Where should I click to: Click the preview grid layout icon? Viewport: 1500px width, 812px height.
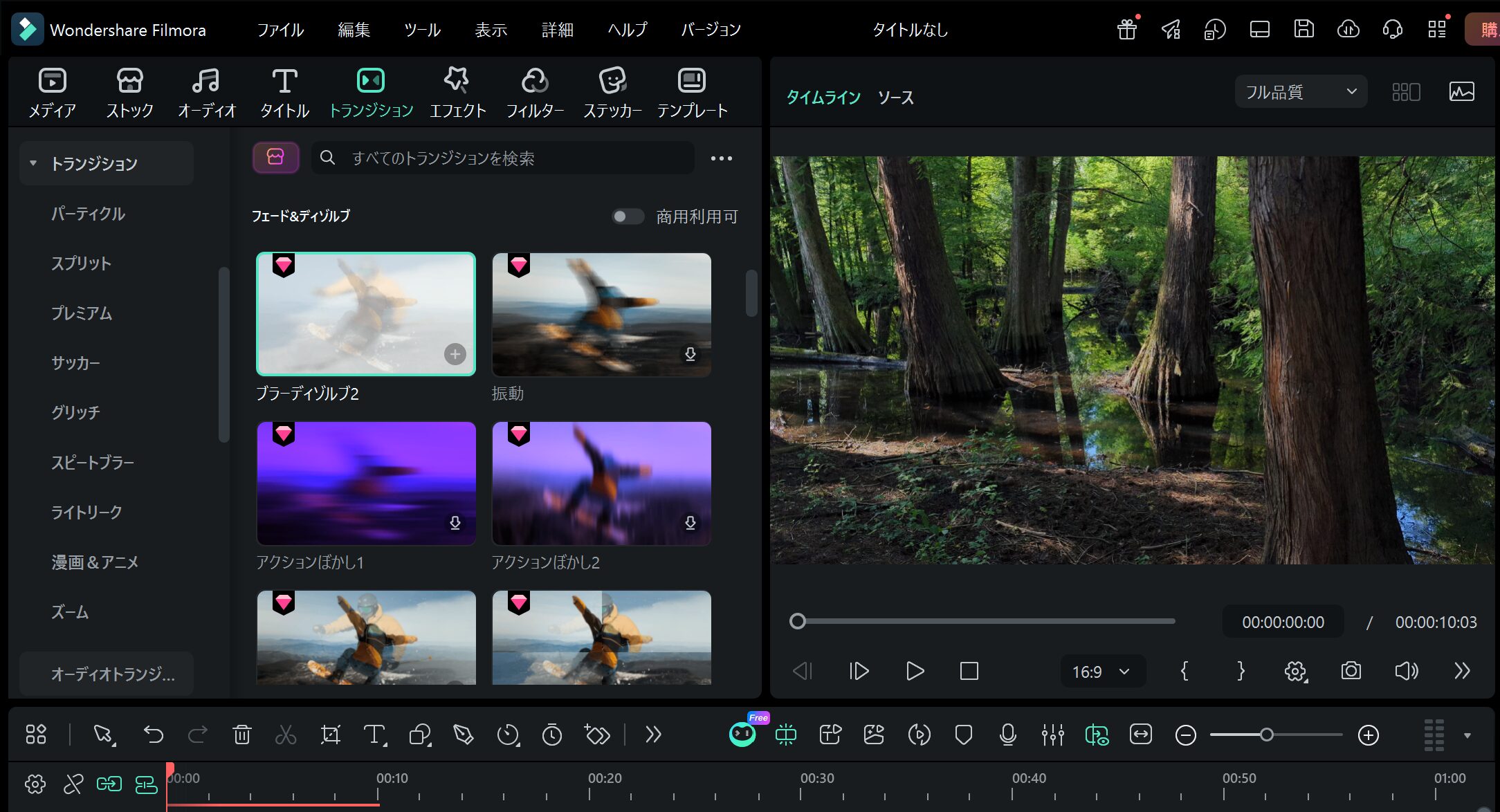tap(1406, 92)
